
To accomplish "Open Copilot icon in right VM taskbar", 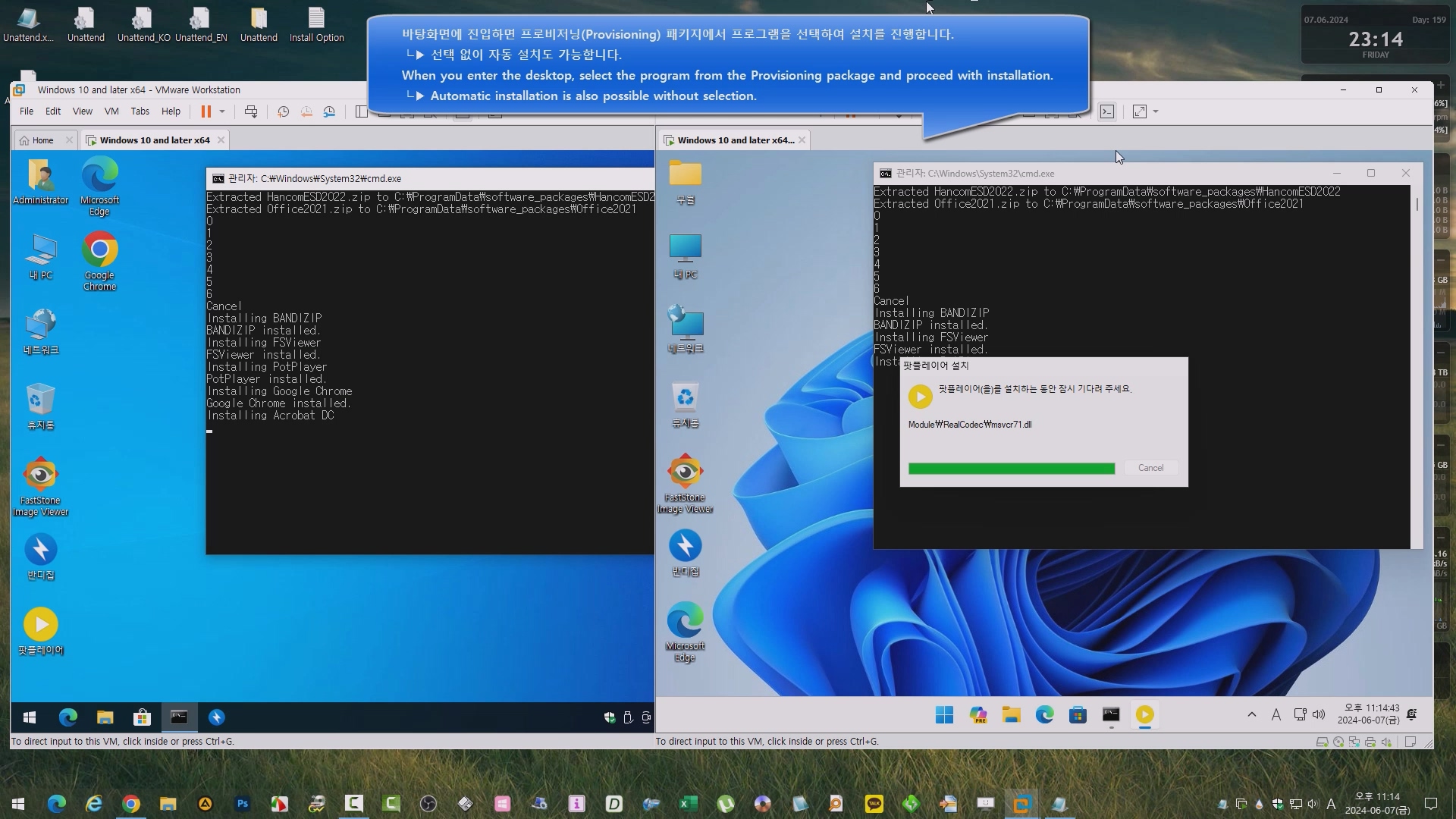I will [978, 715].
